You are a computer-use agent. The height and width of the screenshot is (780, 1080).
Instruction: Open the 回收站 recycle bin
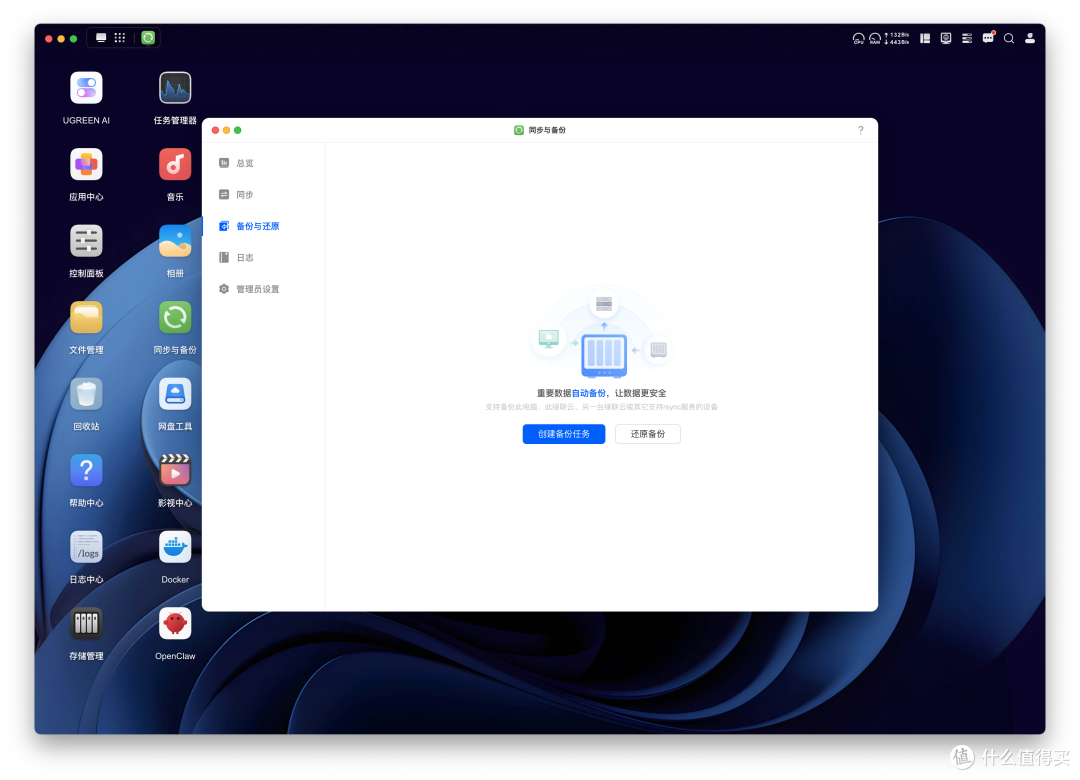pos(86,394)
